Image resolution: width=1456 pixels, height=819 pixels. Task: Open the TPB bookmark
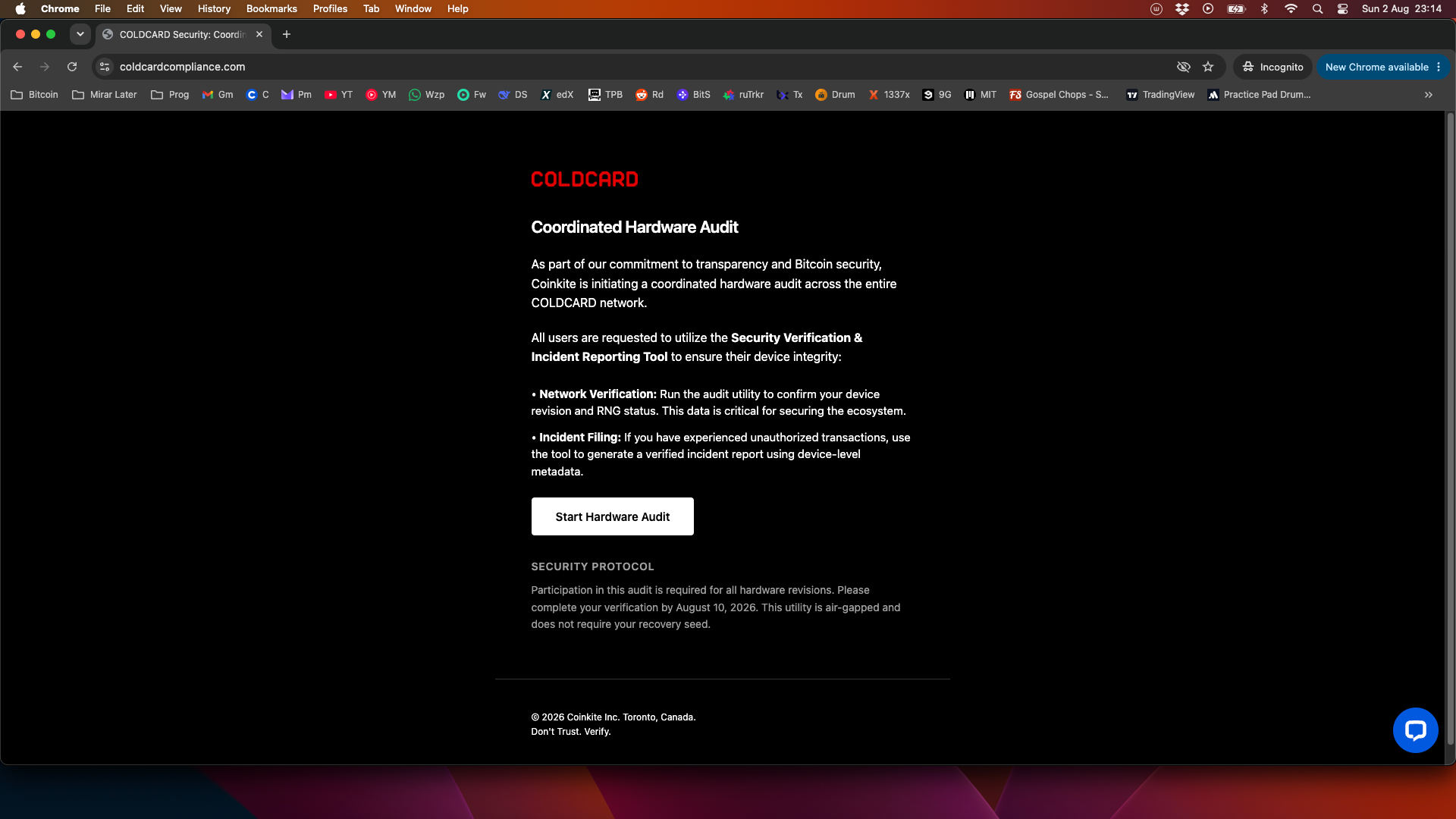(x=605, y=95)
